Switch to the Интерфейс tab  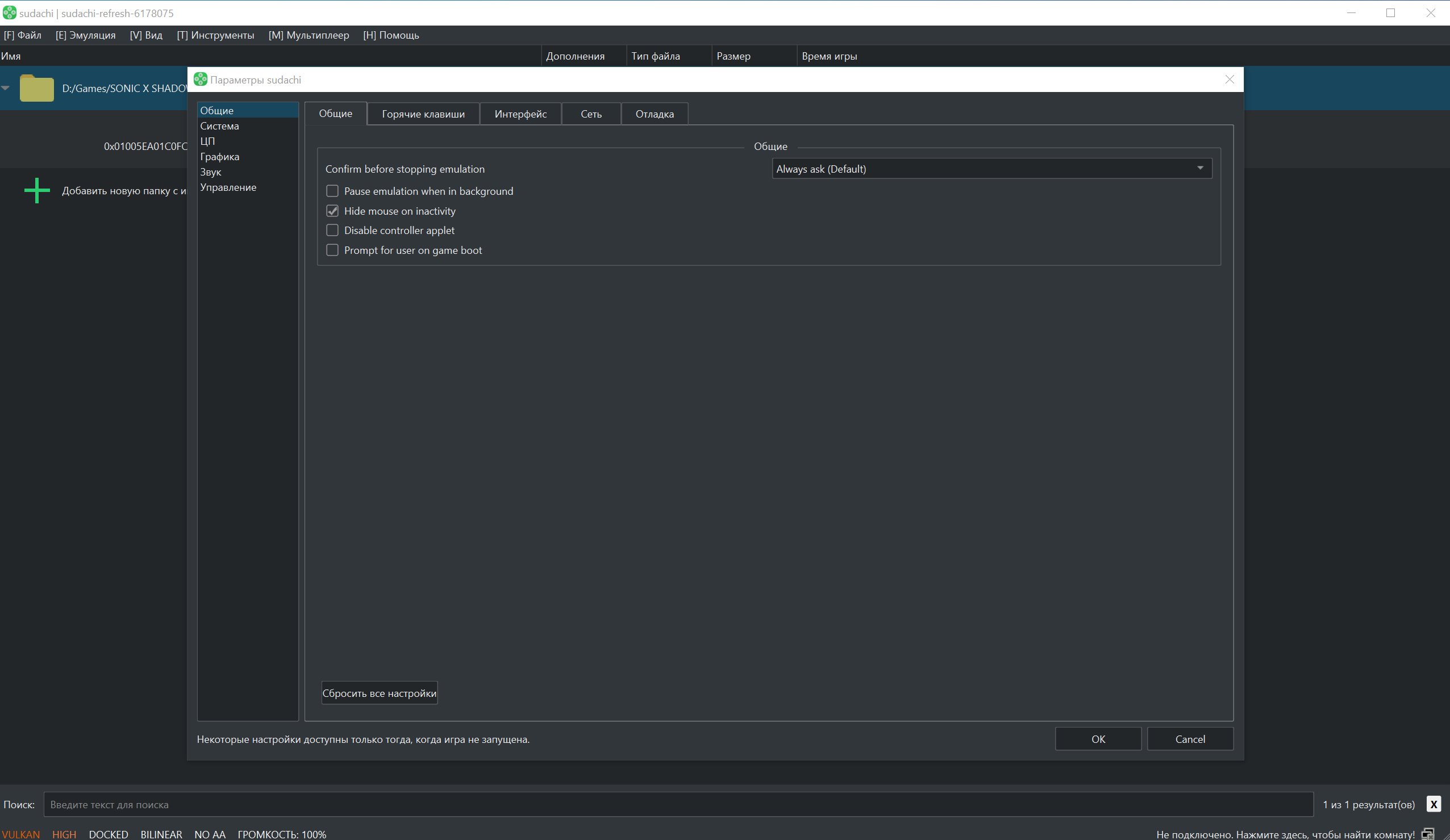520,114
